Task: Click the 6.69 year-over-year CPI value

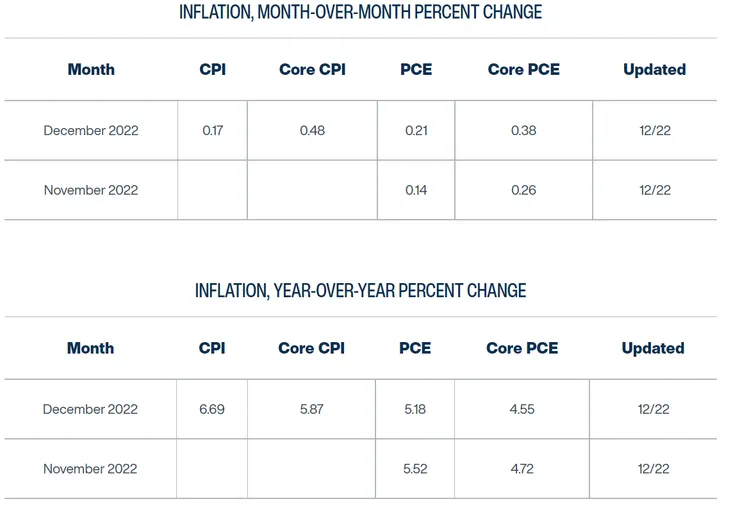Action: click(211, 409)
